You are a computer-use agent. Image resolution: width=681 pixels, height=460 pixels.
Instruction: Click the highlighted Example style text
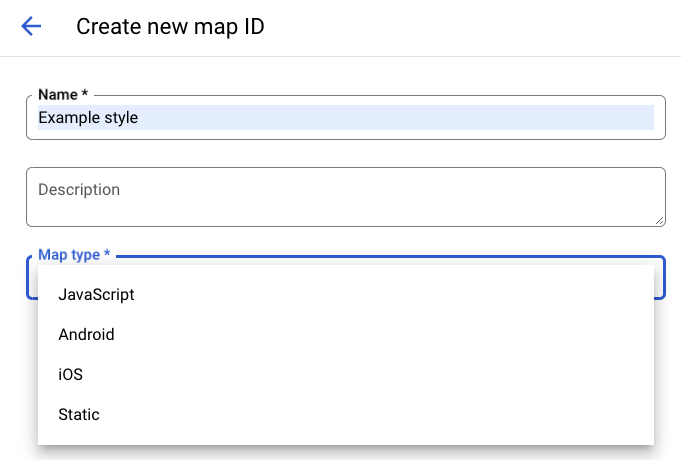coord(88,118)
